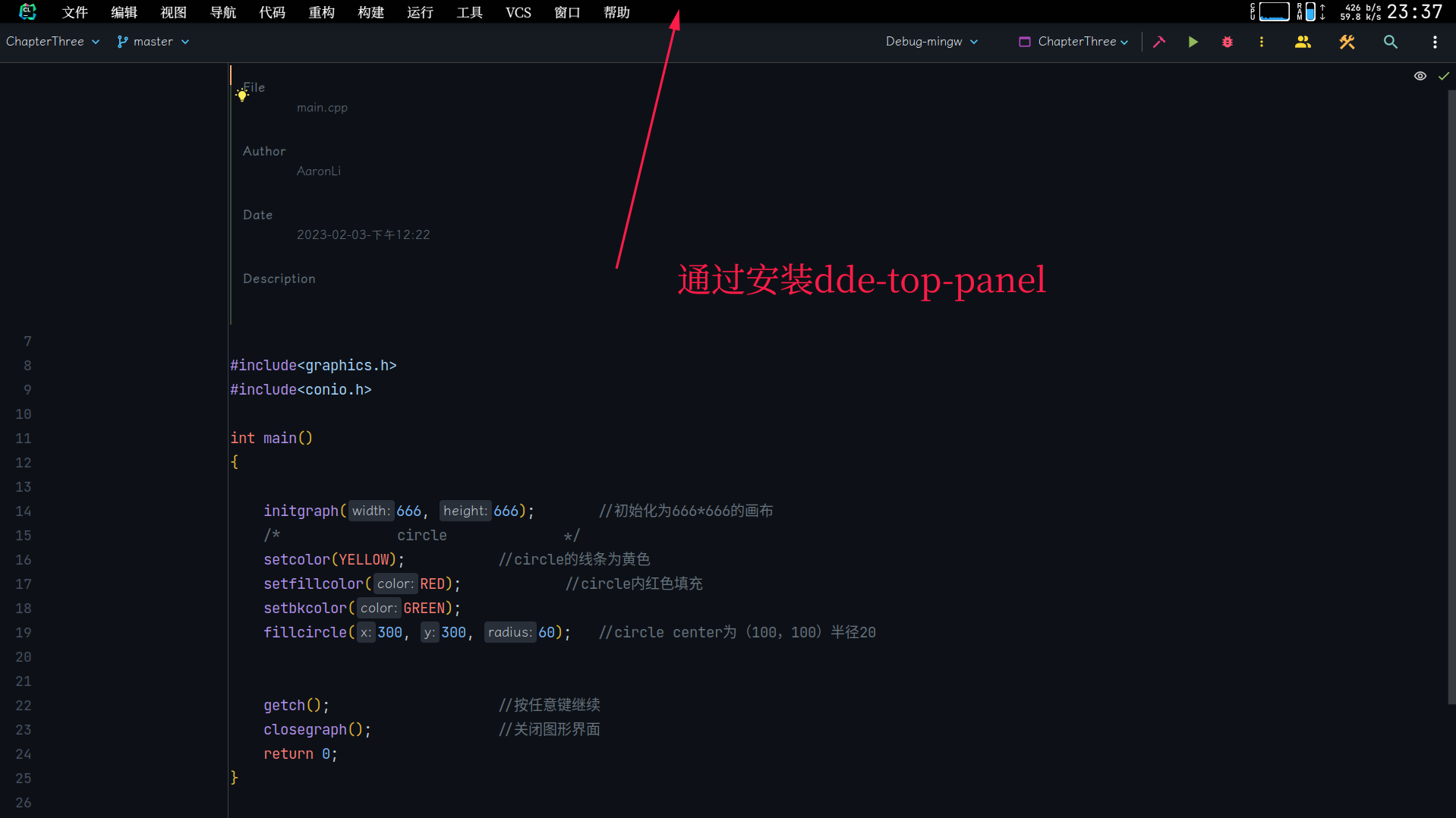Click the editor vertical scrollbar

click(x=1451, y=398)
